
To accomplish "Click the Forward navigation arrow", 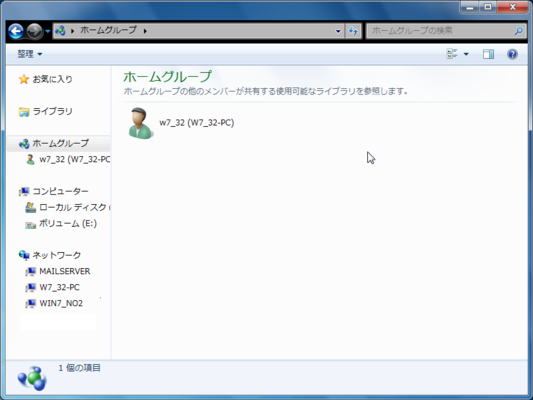I will click(x=34, y=31).
